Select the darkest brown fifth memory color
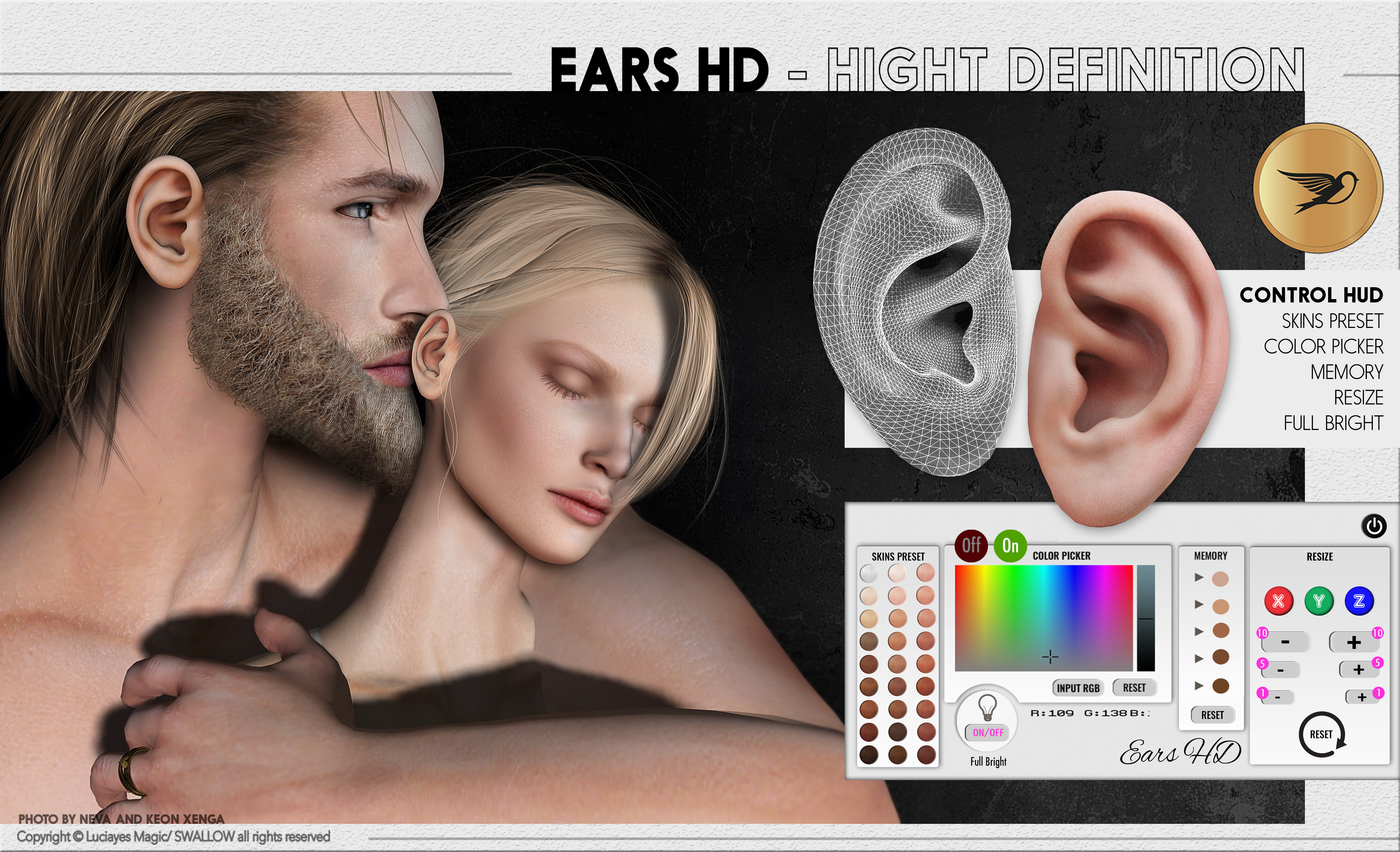Screen dimensions: 1400x852 coord(1220,686)
